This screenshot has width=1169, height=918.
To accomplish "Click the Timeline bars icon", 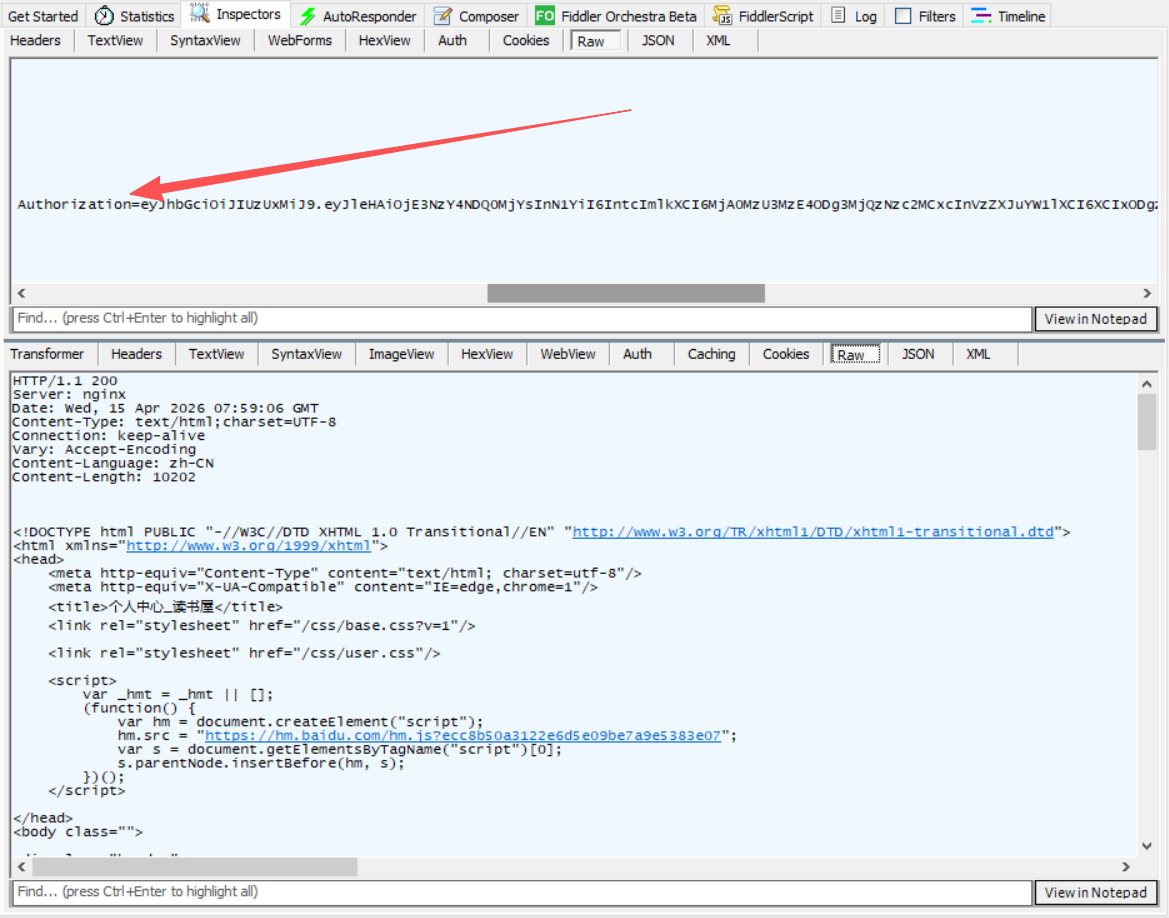I will click(981, 16).
